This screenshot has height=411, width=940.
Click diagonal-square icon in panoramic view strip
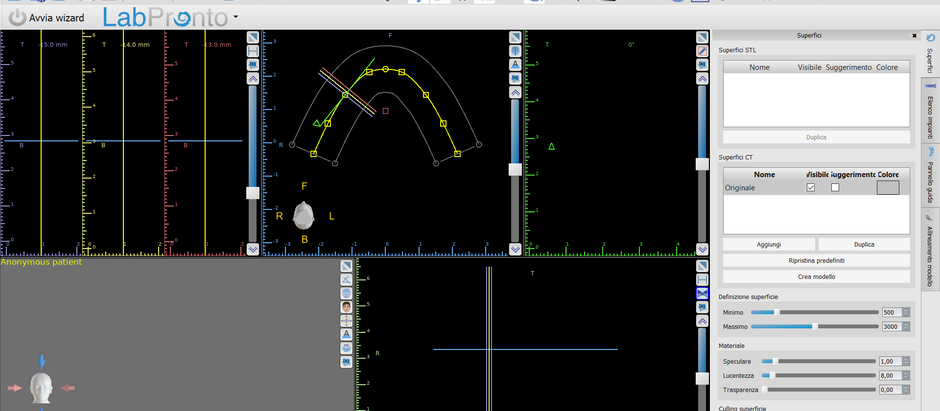tap(703, 266)
